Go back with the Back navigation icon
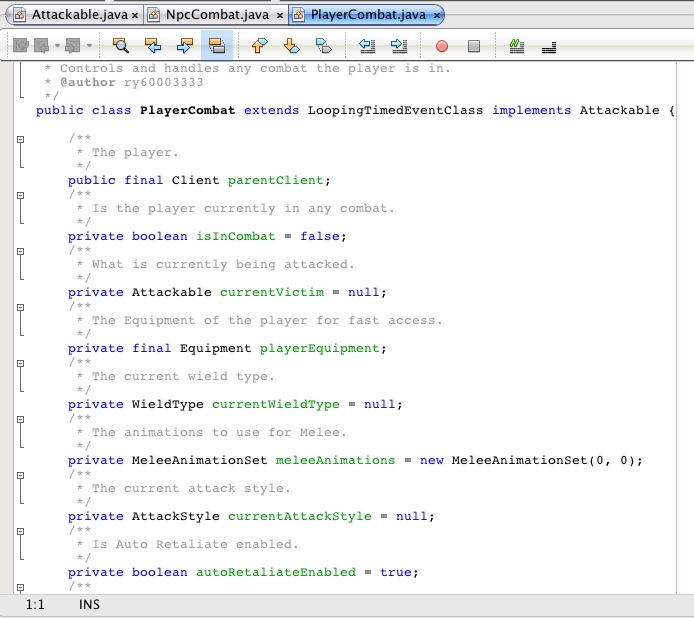Image resolution: width=694 pixels, height=618 pixels. (x=41, y=46)
